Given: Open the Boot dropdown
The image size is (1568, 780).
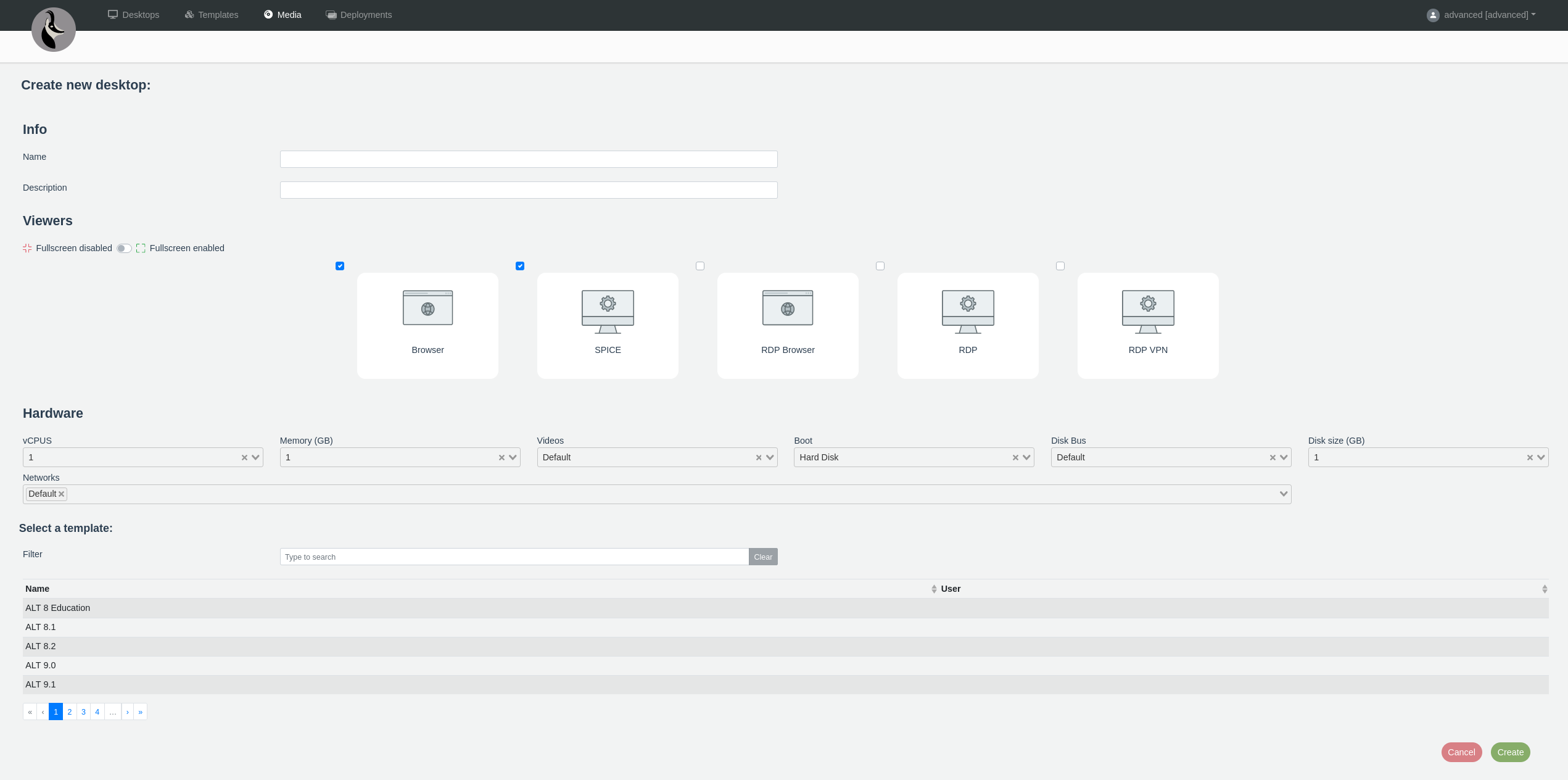Looking at the screenshot, I should click(1026, 458).
